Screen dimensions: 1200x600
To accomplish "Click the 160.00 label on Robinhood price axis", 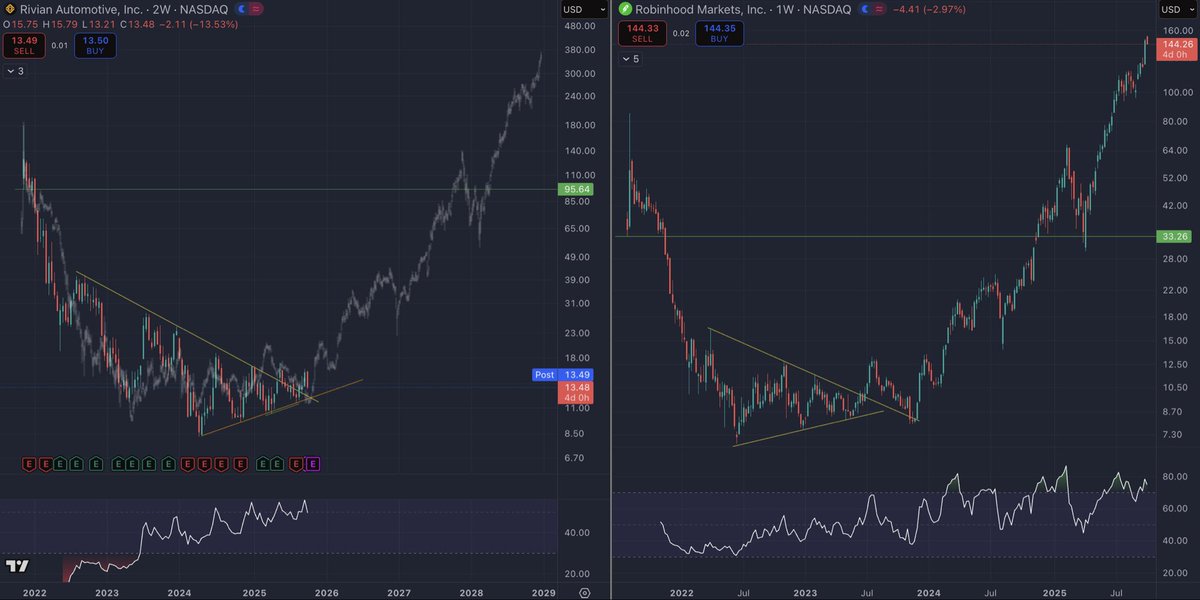I will point(1179,29).
